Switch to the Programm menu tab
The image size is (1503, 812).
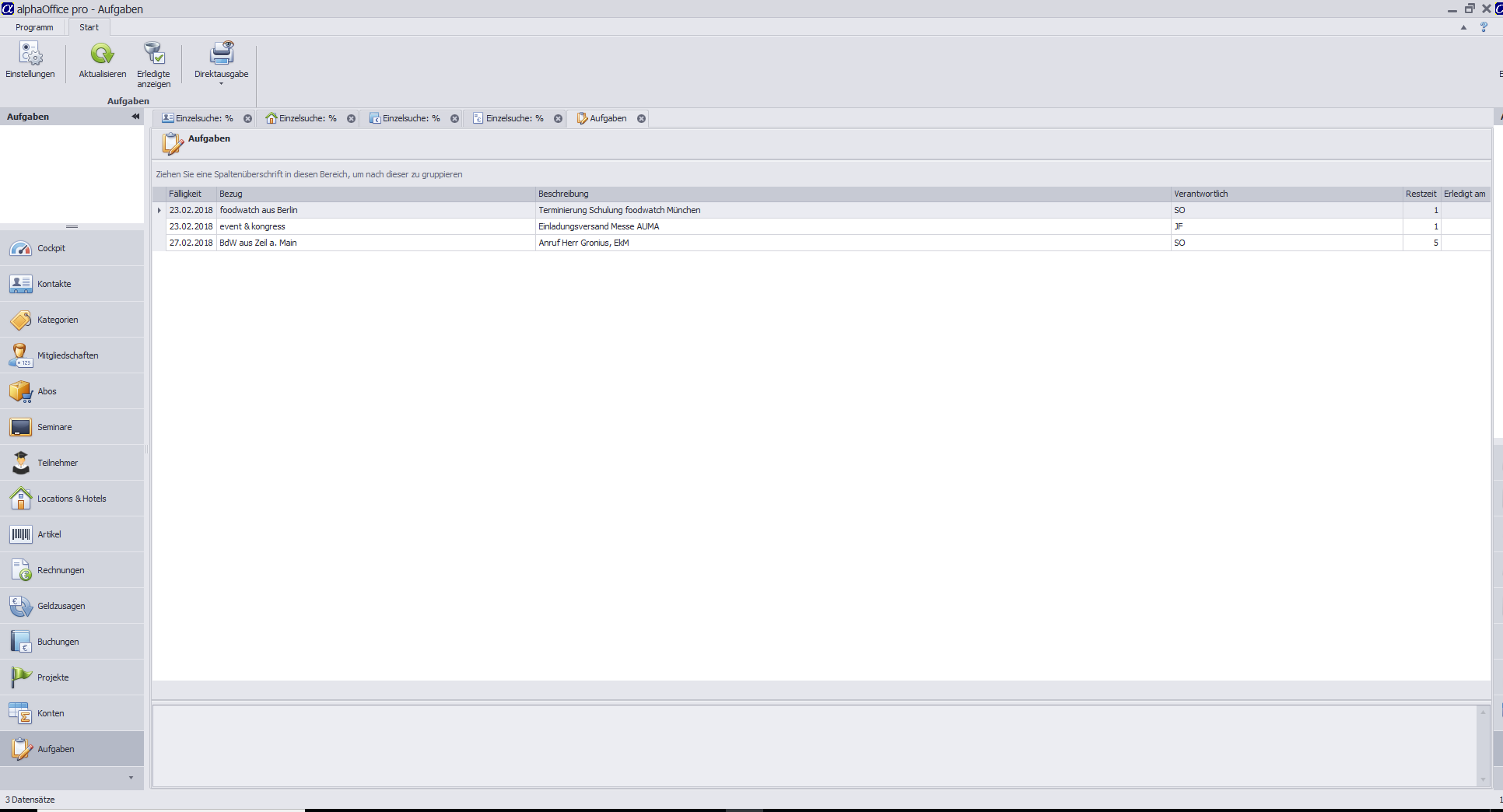pyautogui.click(x=34, y=27)
